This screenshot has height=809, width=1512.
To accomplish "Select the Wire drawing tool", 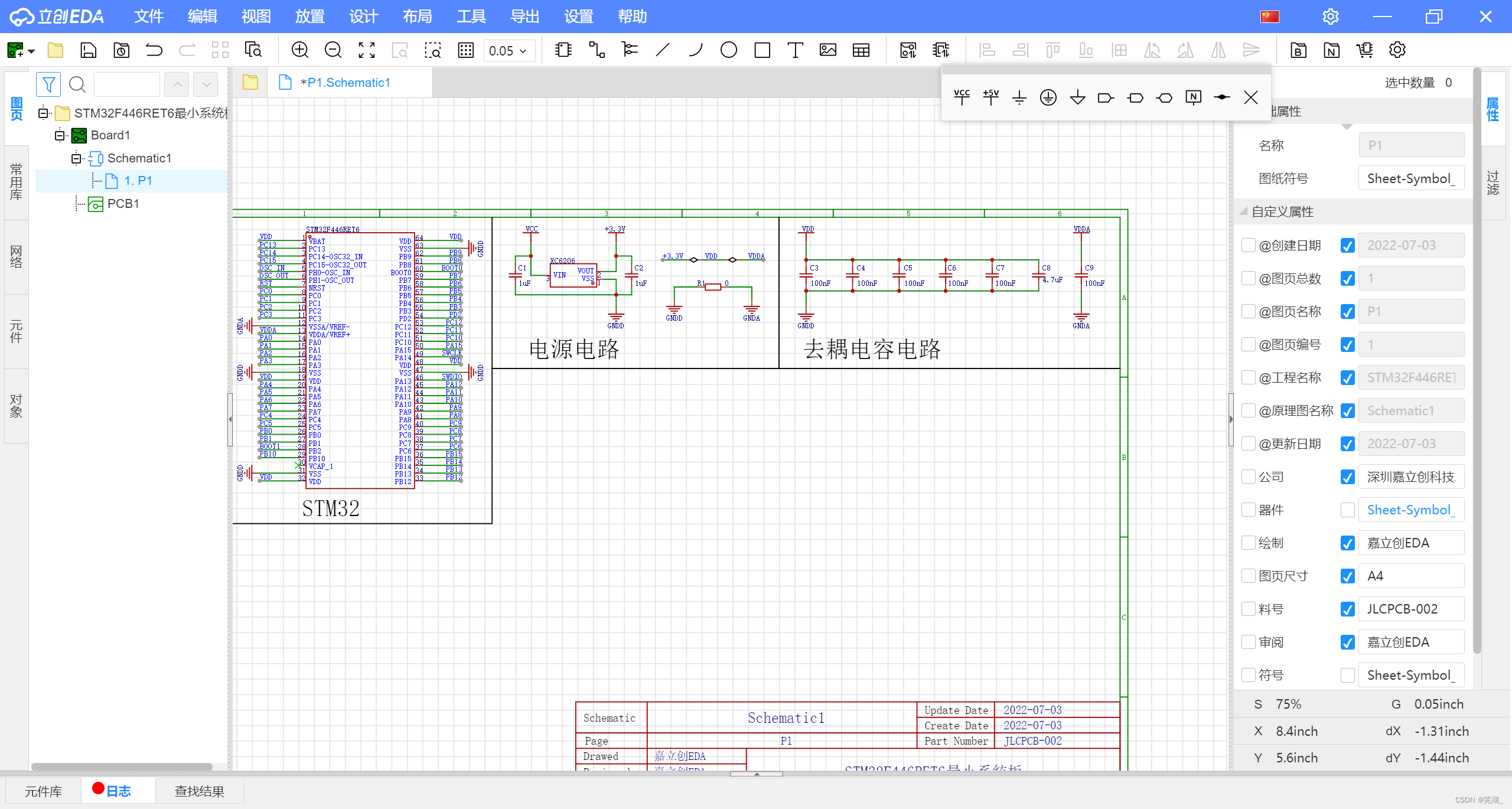I will [x=597, y=50].
